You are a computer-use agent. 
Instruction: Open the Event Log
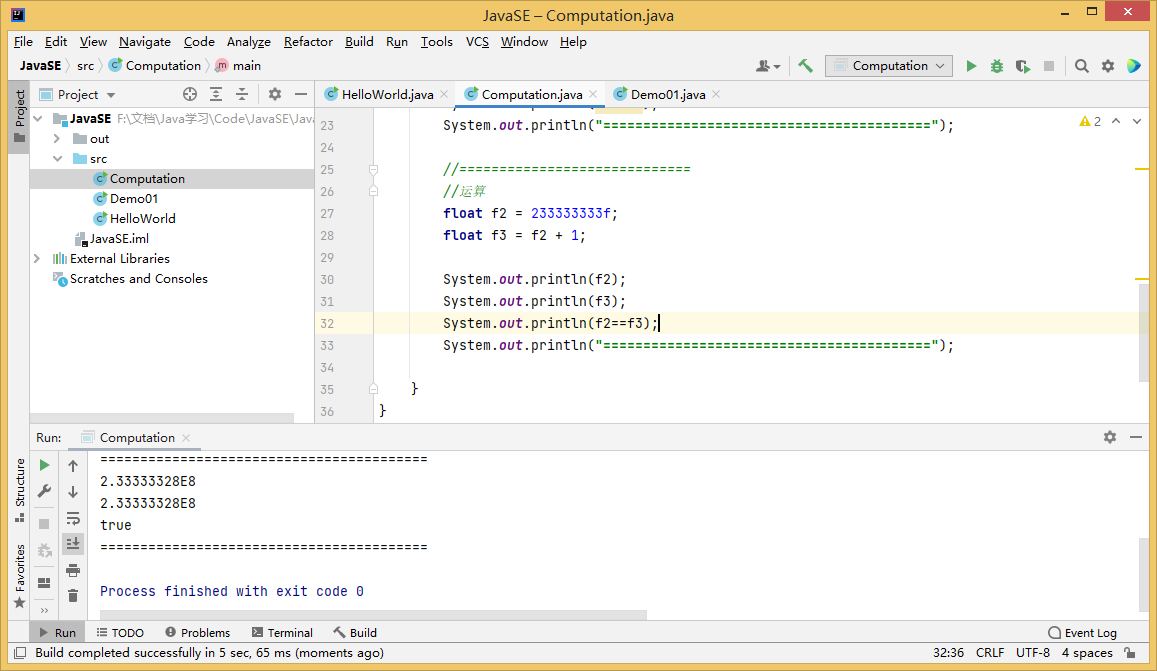click(1082, 633)
